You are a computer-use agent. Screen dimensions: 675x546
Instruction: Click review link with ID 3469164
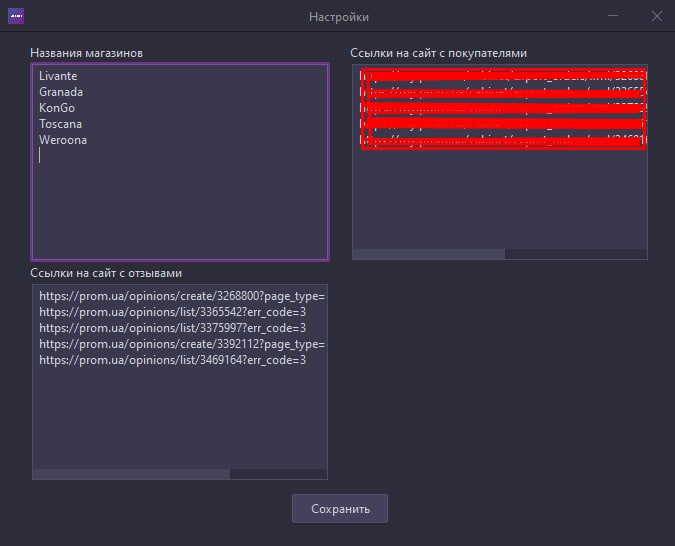pyautogui.click(x=173, y=360)
